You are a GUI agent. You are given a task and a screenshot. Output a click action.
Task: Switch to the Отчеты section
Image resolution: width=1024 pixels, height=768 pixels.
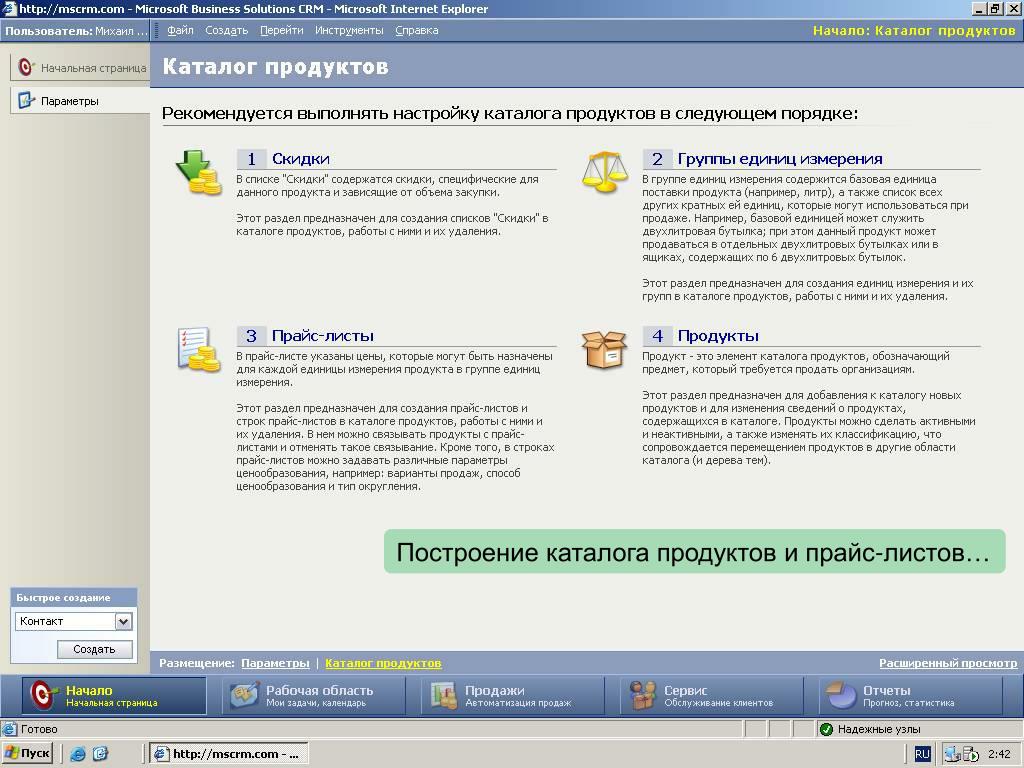click(x=910, y=696)
